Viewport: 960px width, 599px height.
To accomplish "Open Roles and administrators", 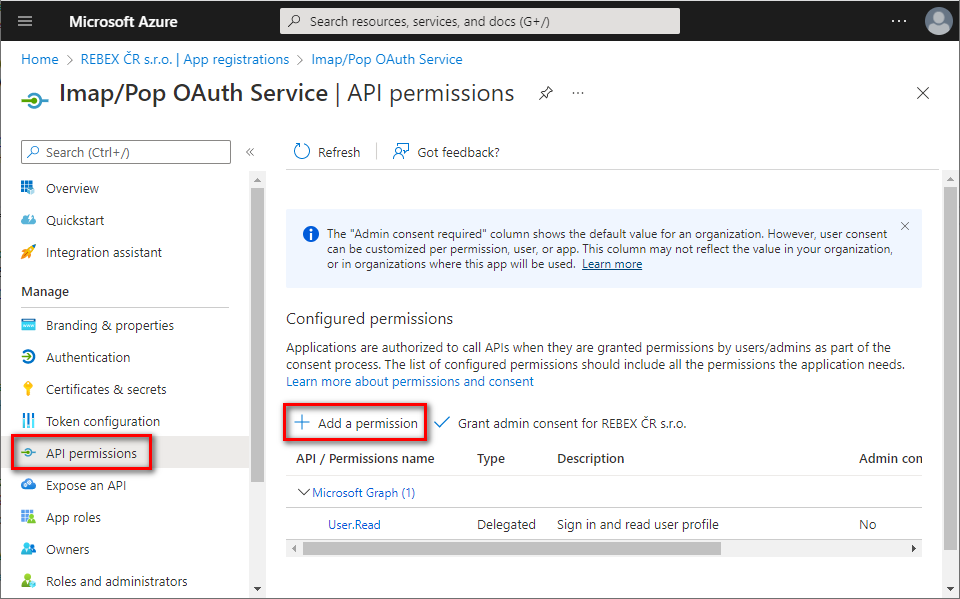I will [x=112, y=581].
